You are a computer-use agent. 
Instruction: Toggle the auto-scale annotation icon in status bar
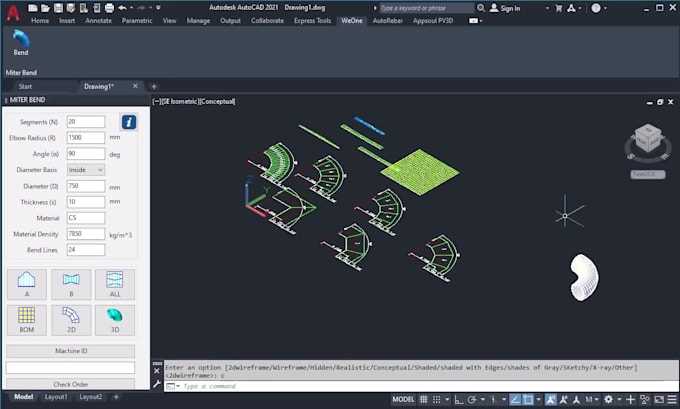pos(564,399)
